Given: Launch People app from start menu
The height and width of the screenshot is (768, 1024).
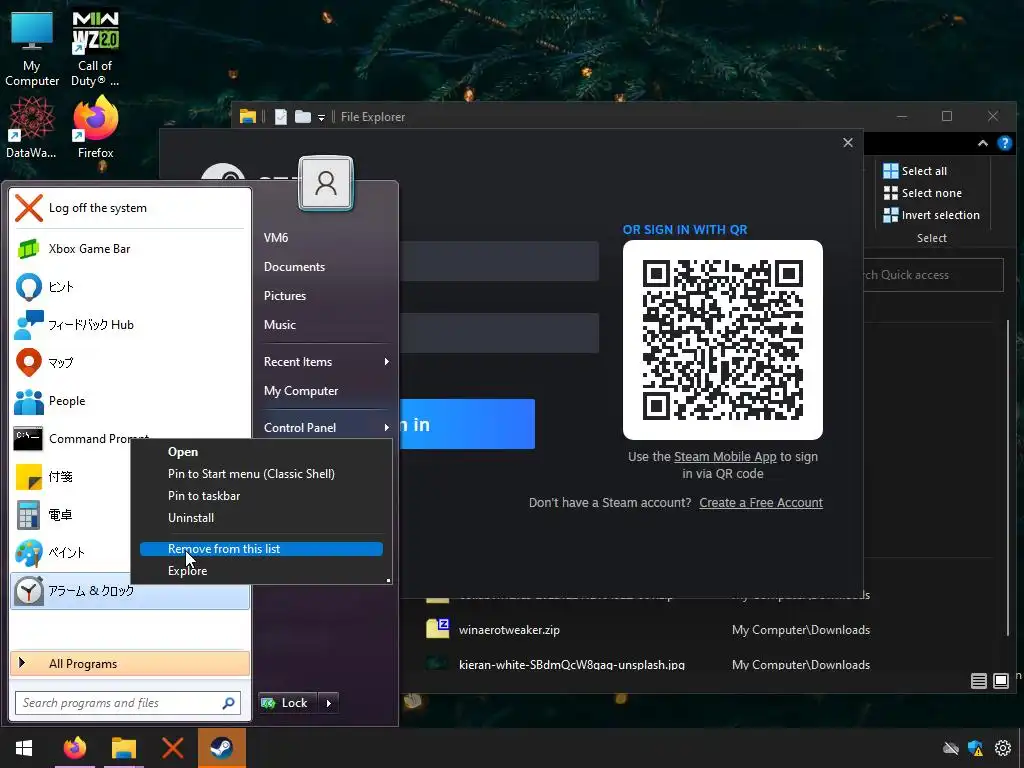Looking at the screenshot, I should [130, 401].
